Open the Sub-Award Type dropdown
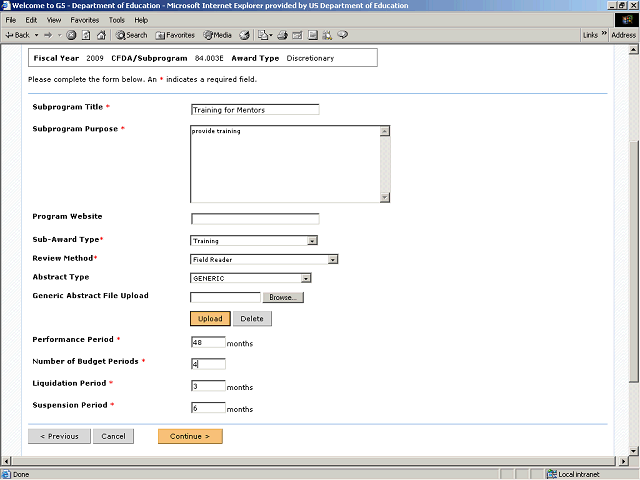 pos(254,240)
